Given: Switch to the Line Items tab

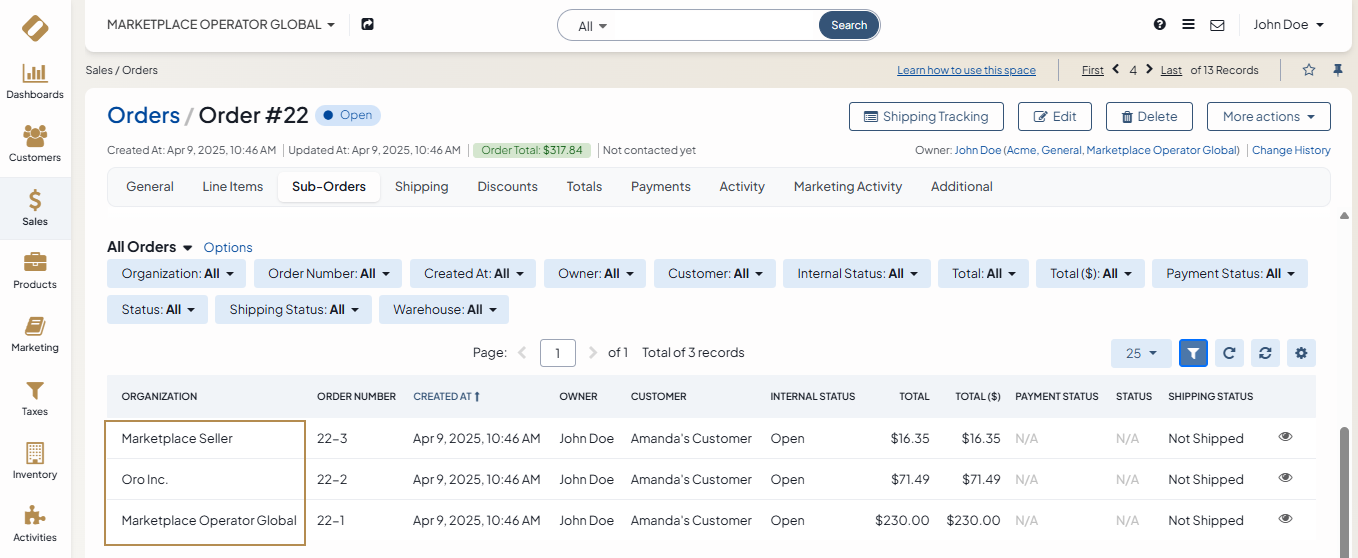Looking at the screenshot, I should pos(233,187).
